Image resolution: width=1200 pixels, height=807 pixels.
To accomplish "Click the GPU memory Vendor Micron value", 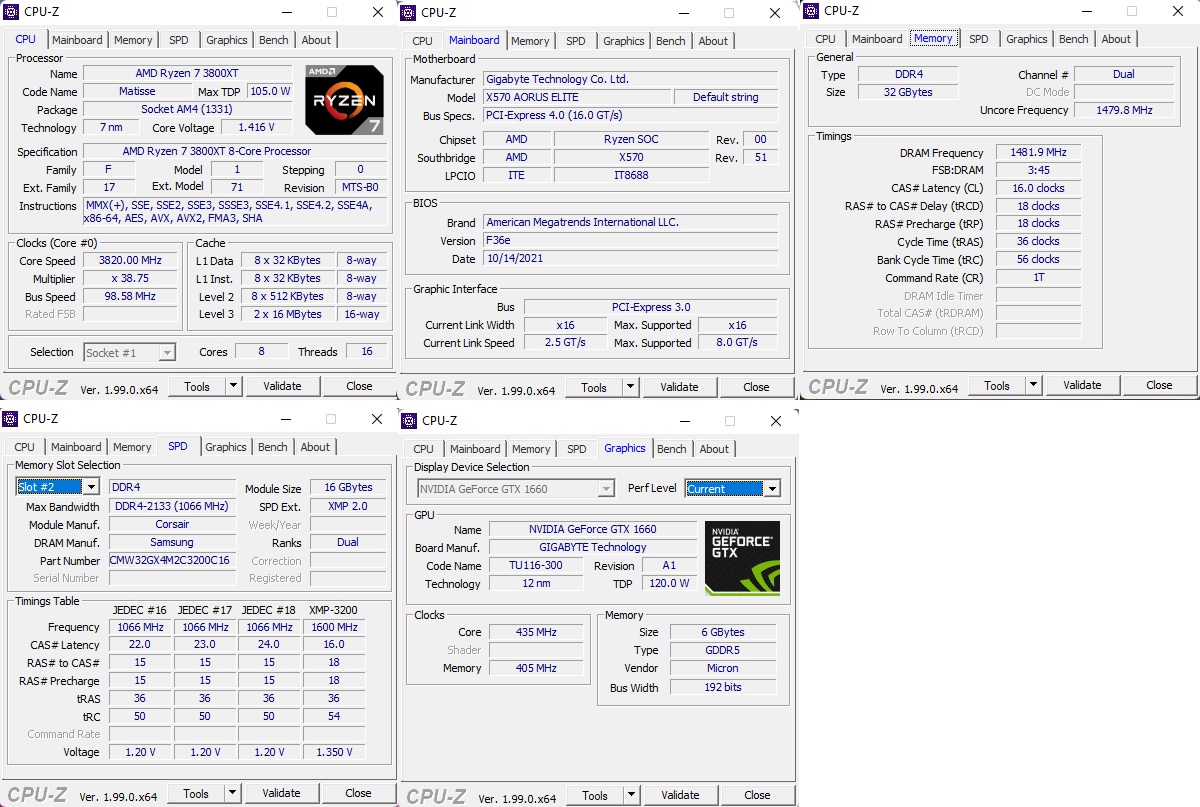I will click(x=723, y=668).
